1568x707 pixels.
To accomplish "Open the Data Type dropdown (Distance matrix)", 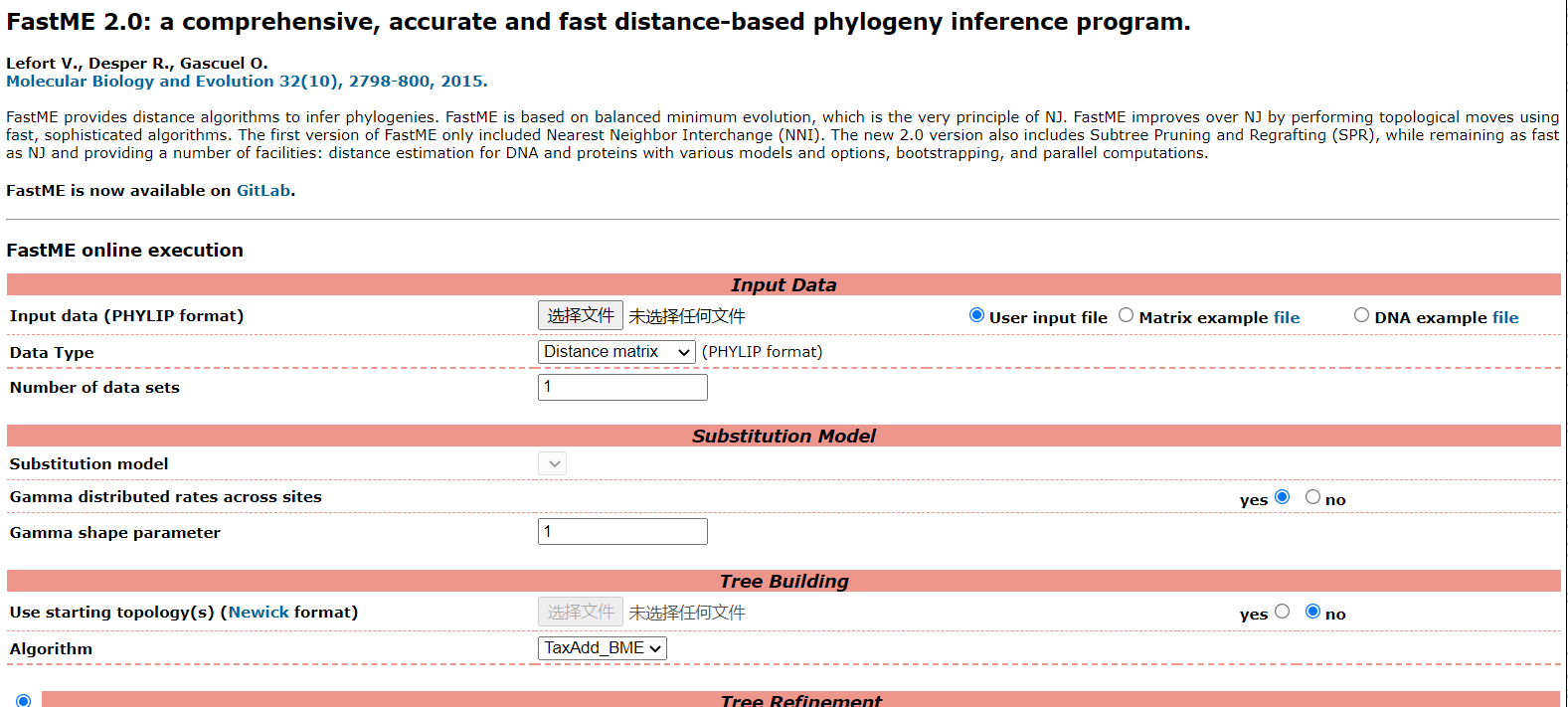I will [x=616, y=352].
